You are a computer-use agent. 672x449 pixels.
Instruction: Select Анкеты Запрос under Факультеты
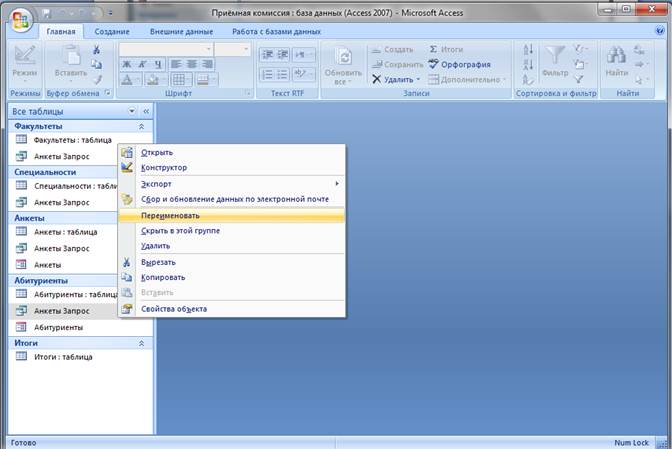(62, 156)
